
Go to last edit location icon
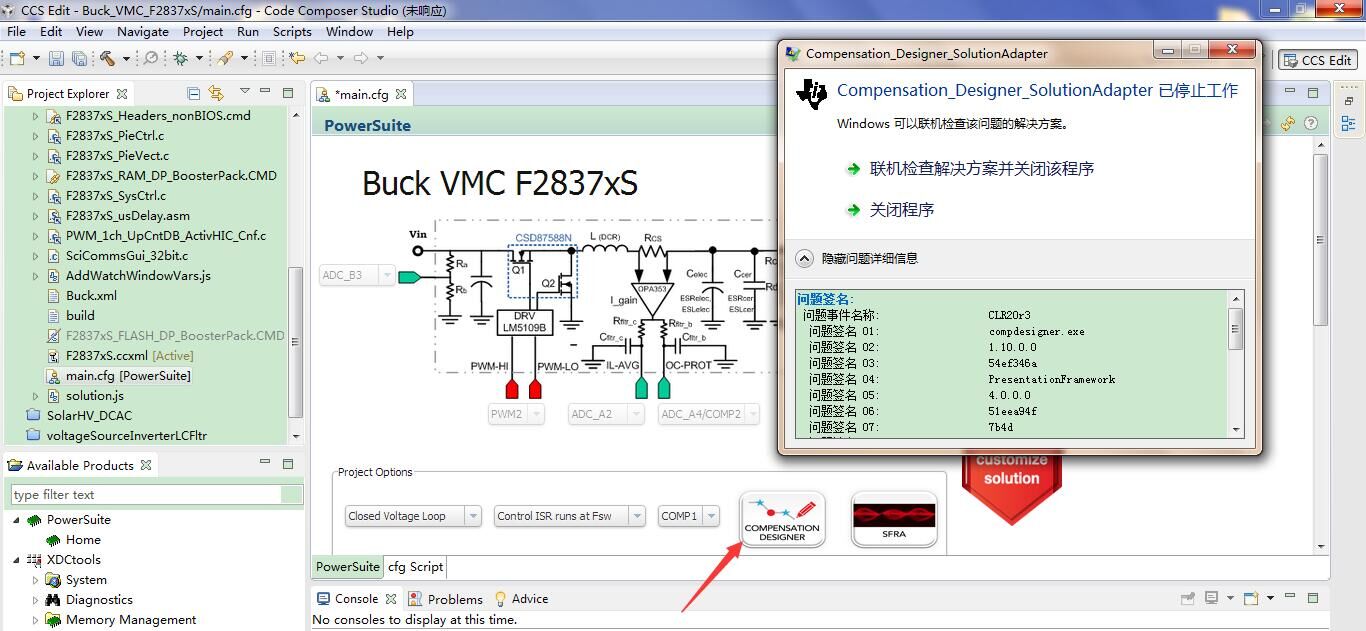(297, 58)
